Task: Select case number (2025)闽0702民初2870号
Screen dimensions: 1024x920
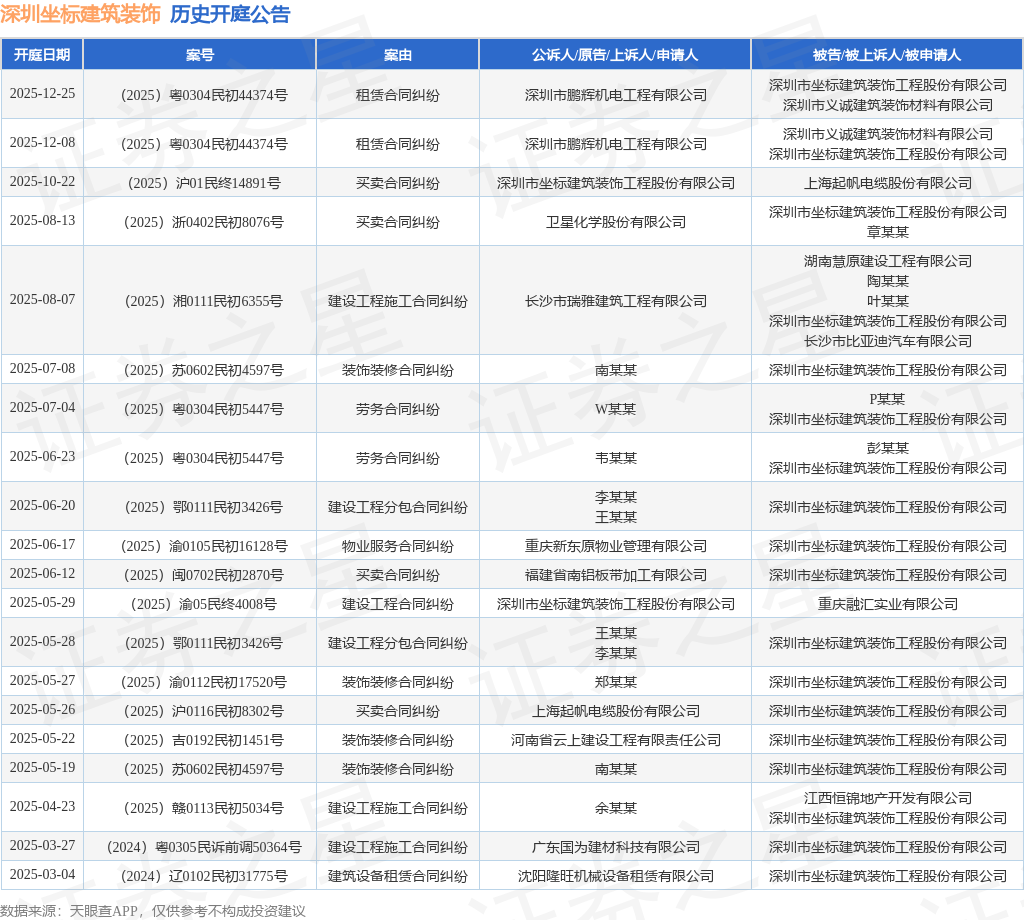Action: pos(204,575)
